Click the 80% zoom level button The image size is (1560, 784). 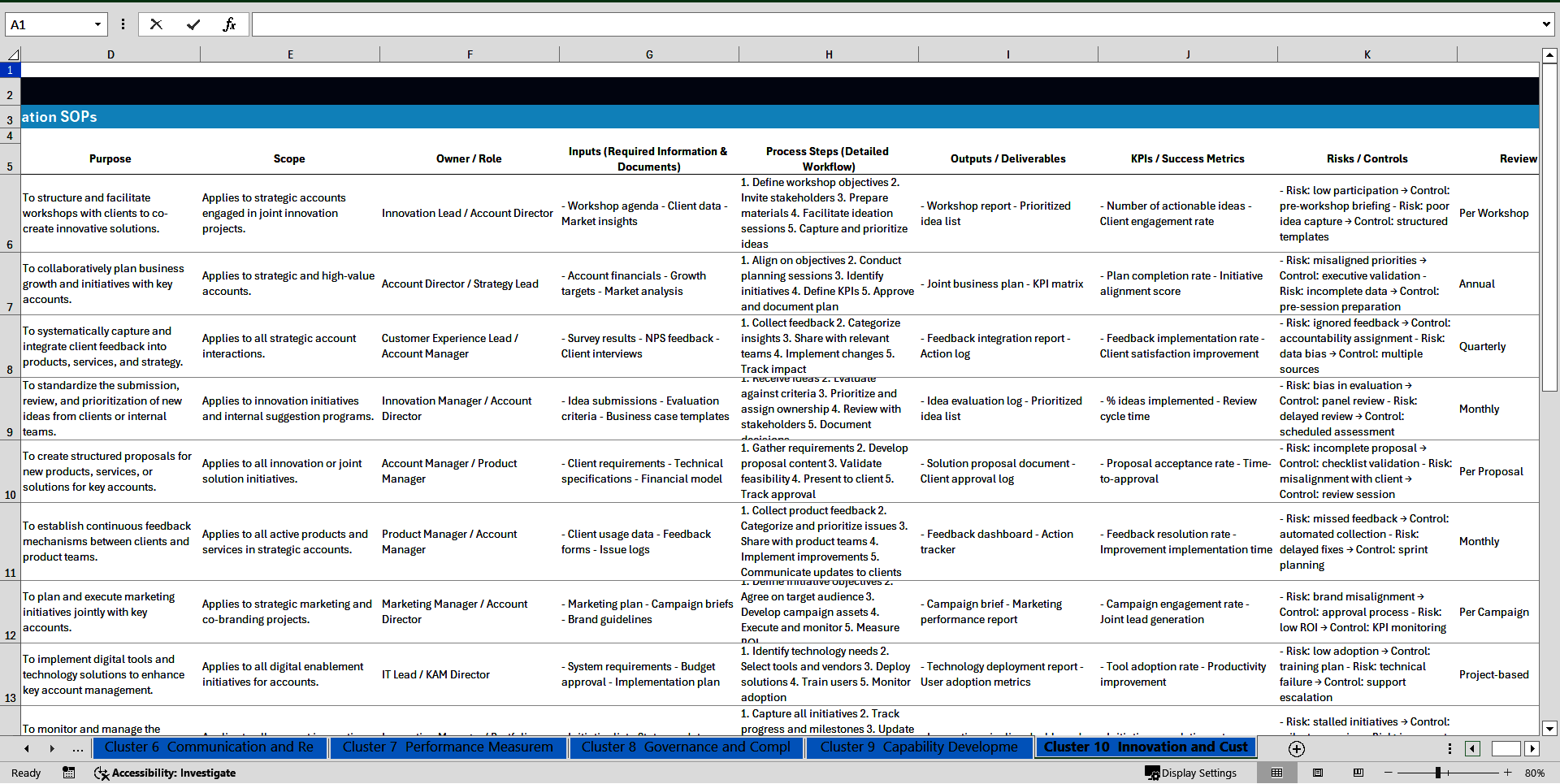(x=1535, y=773)
